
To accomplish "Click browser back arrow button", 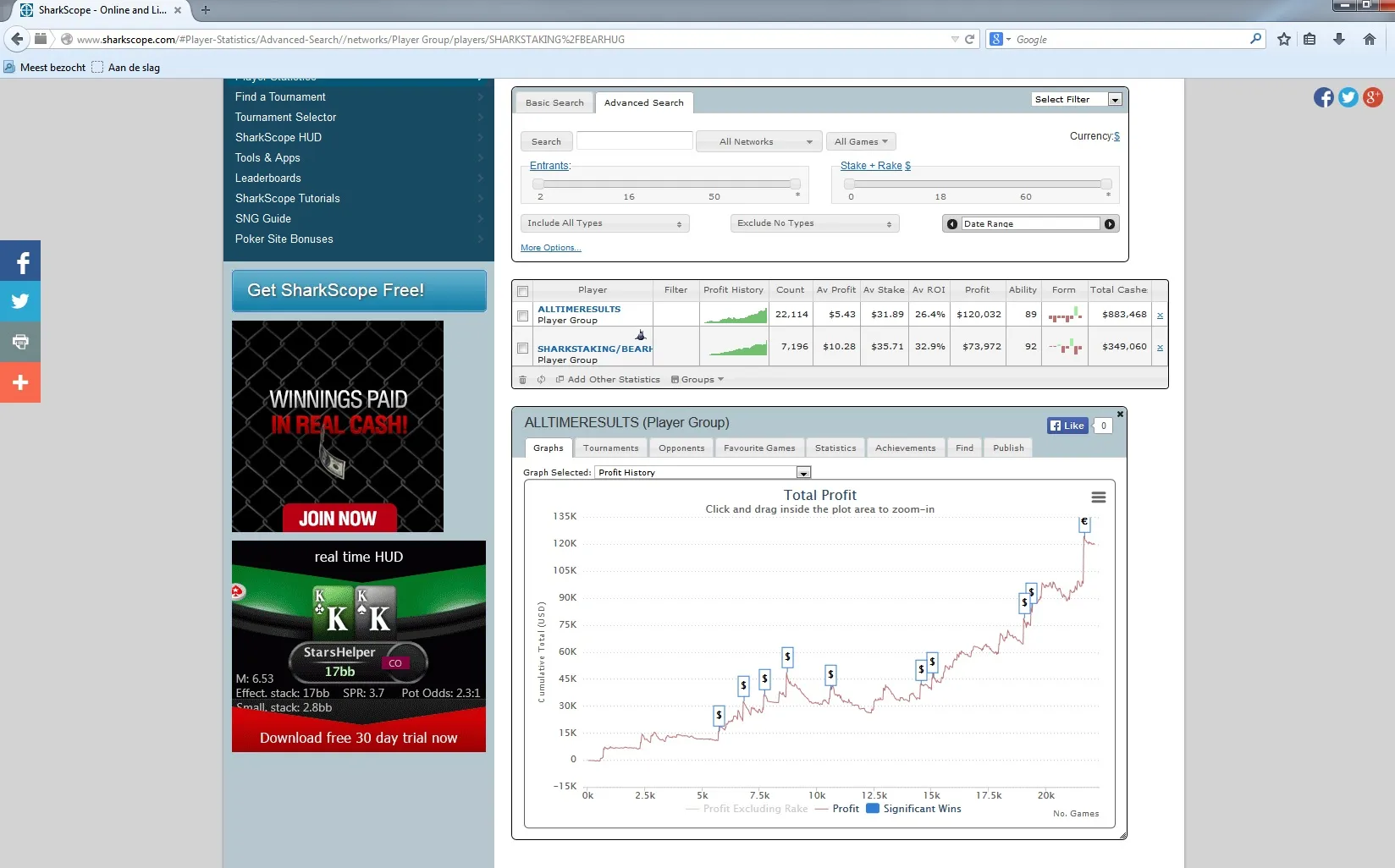I will click(17, 39).
